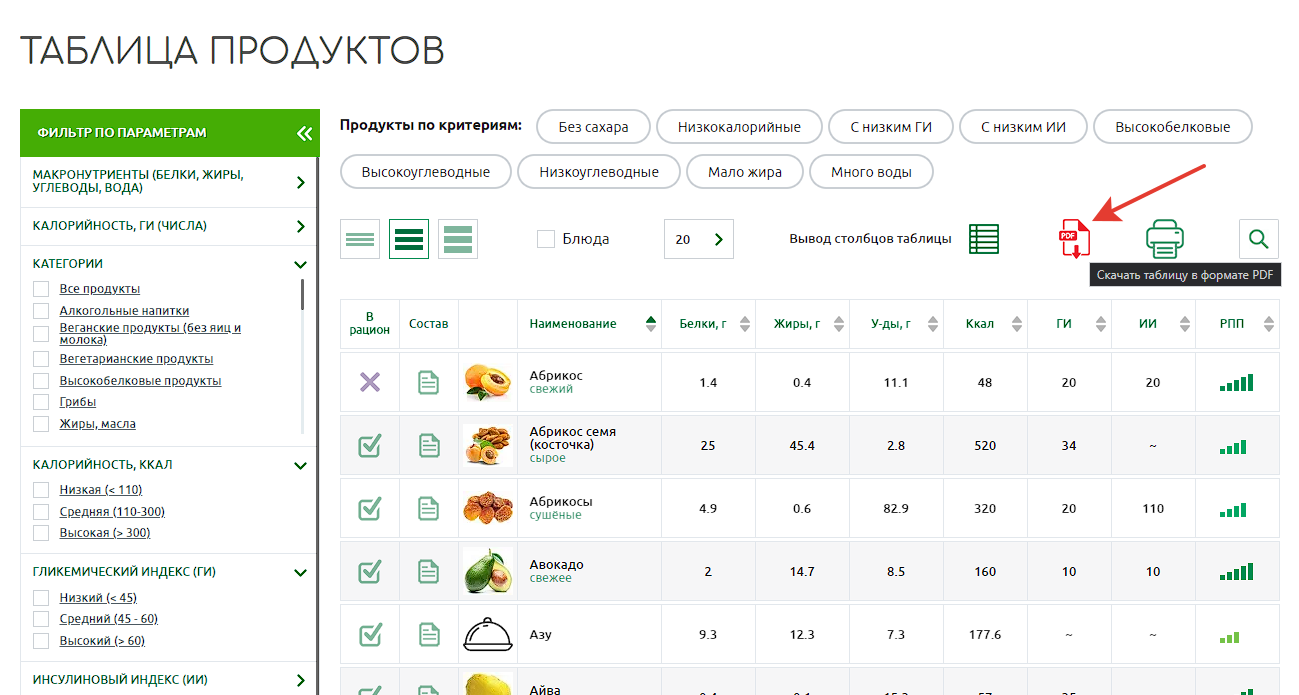This screenshot has width=1299, height=695.
Task: Tick the Низкая (< 110) calorie checkbox
Action: click(41, 490)
